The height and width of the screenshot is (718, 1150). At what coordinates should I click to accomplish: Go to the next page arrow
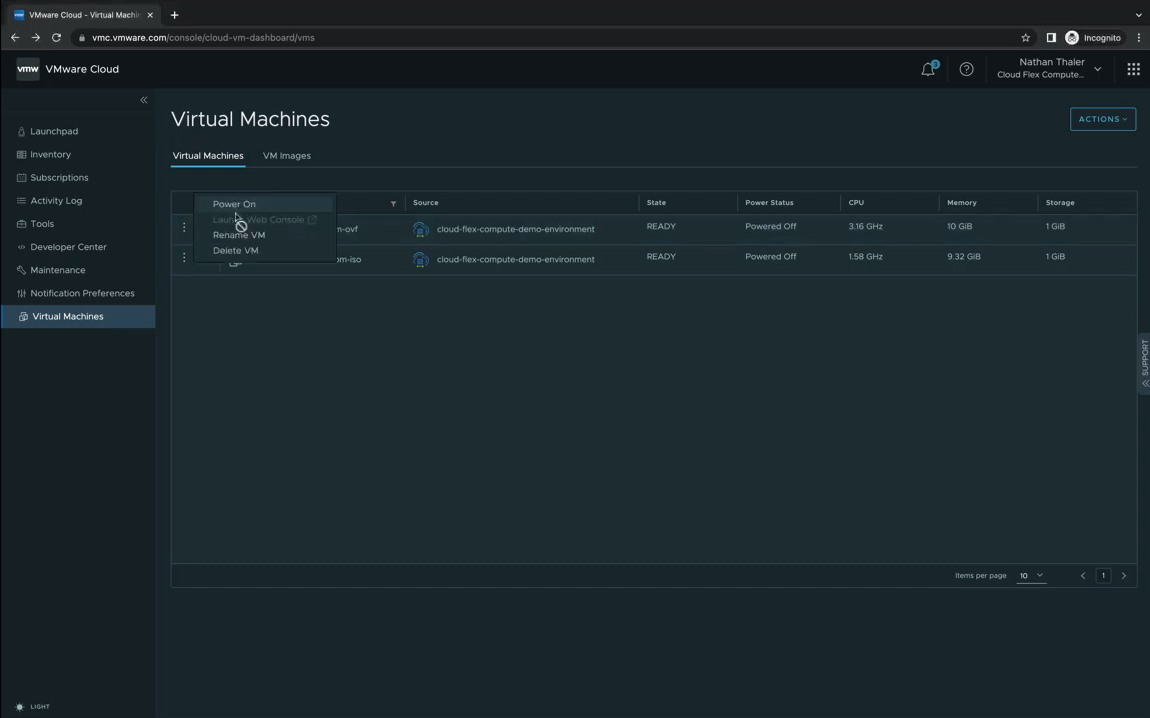pos(1124,576)
